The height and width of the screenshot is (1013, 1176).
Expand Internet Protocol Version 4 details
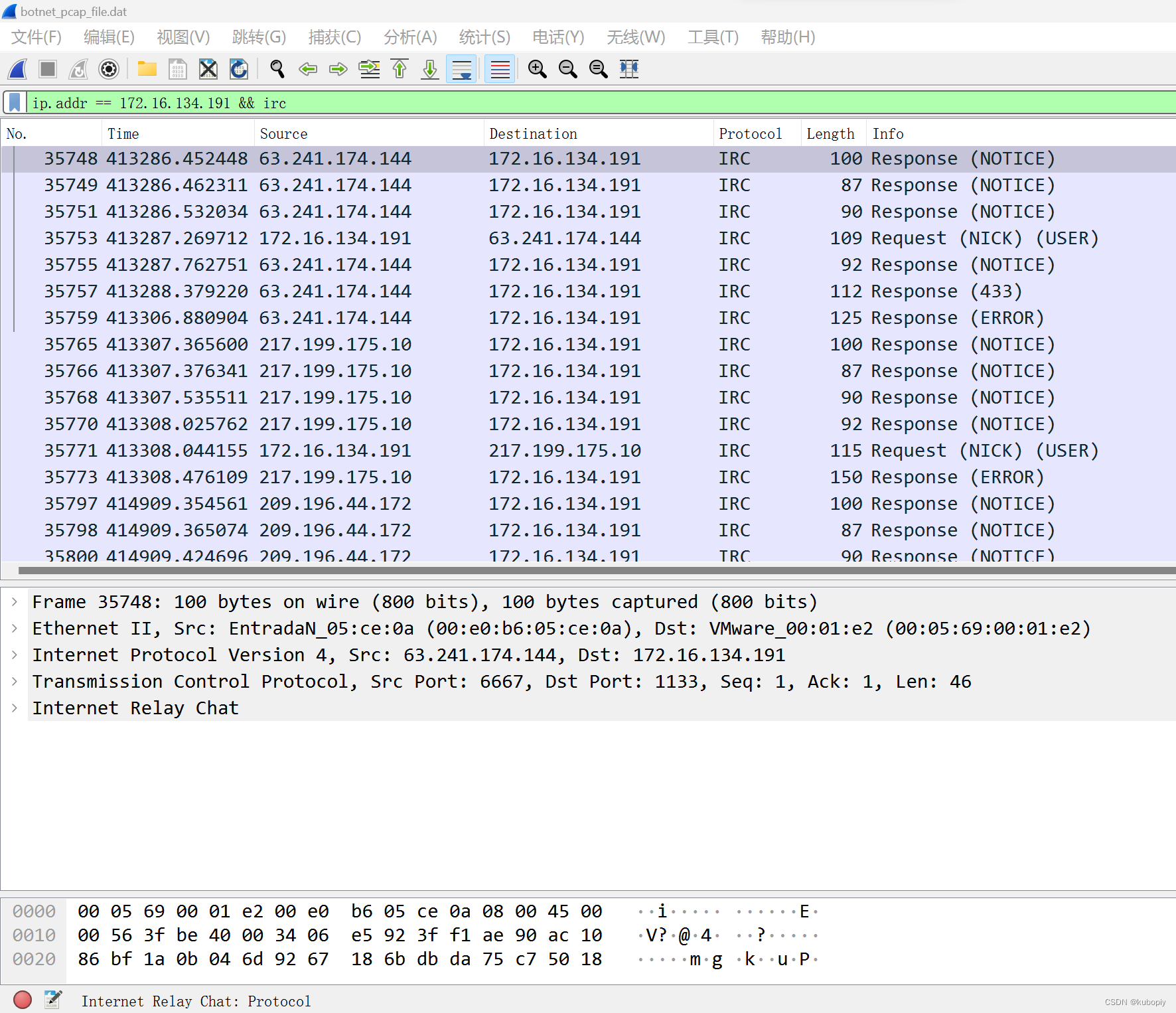[x=15, y=655]
